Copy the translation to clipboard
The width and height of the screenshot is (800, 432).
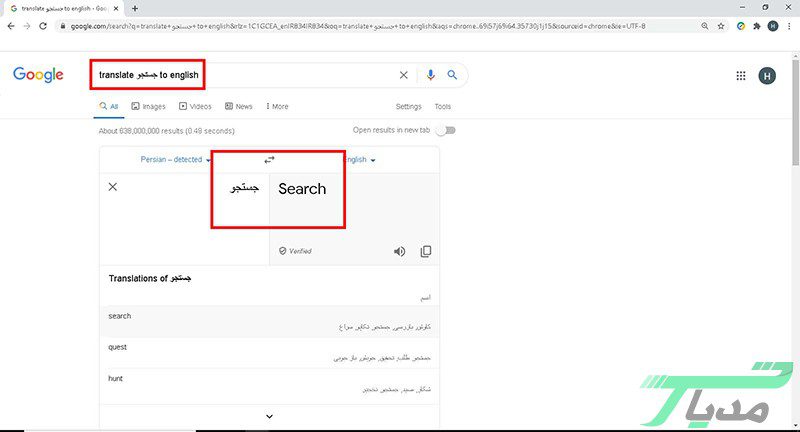(x=426, y=251)
